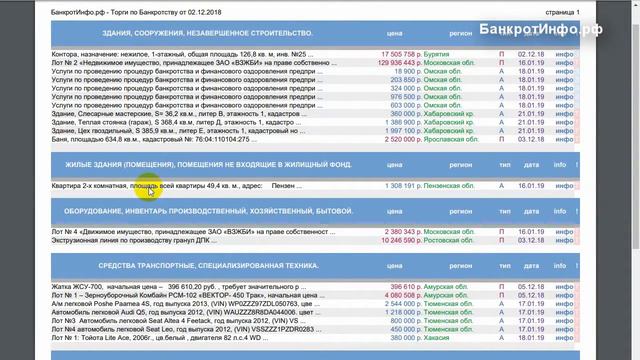This screenshot has width=640, height=360.
Task: Open инфо link for Лот № 4 Московская row
Action: coord(564,232)
